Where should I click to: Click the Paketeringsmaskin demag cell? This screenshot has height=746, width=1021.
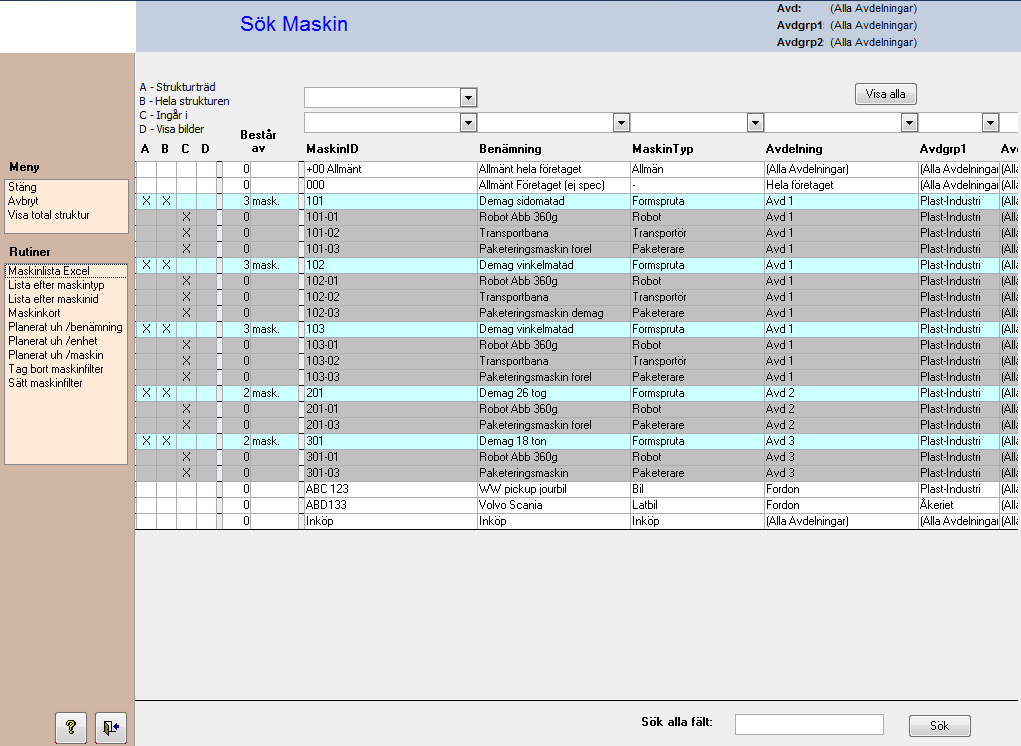[x=553, y=313]
